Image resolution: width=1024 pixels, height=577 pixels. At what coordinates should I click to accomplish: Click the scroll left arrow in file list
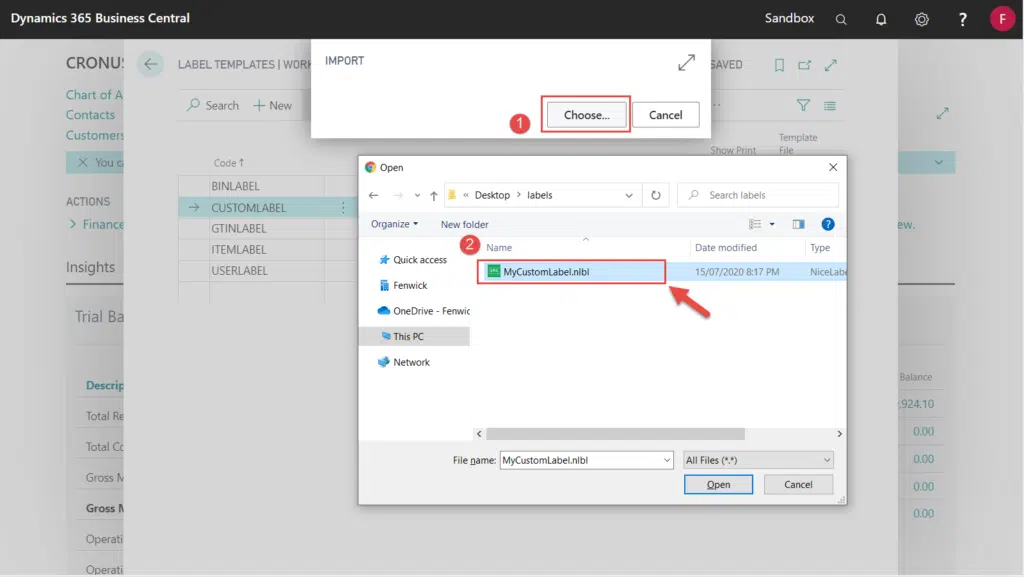pyautogui.click(x=479, y=433)
